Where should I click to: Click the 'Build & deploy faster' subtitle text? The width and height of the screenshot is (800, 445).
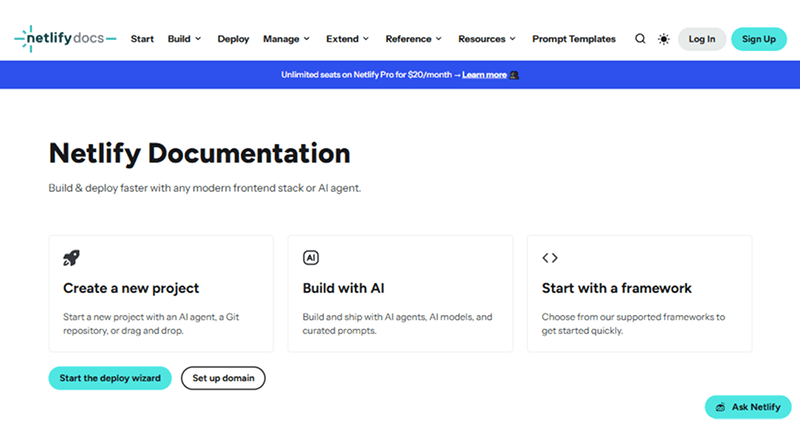pyautogui.click(x=205, y=188)
